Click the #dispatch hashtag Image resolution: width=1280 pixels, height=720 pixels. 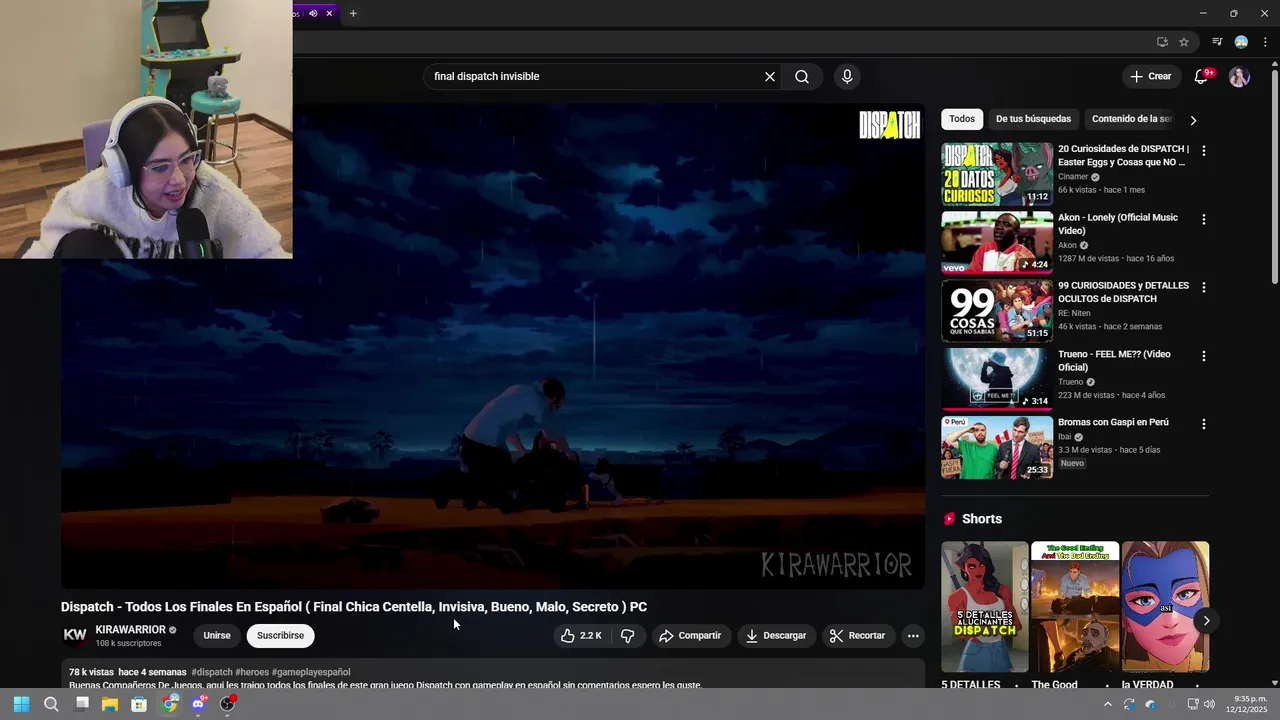click(x=211, y=672)
